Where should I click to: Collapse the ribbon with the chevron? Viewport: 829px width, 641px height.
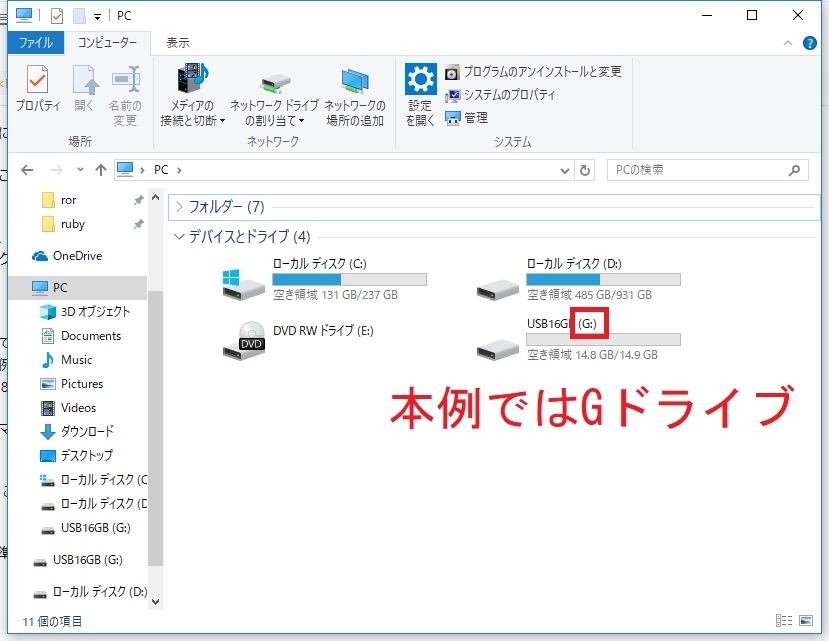point(788,43)
